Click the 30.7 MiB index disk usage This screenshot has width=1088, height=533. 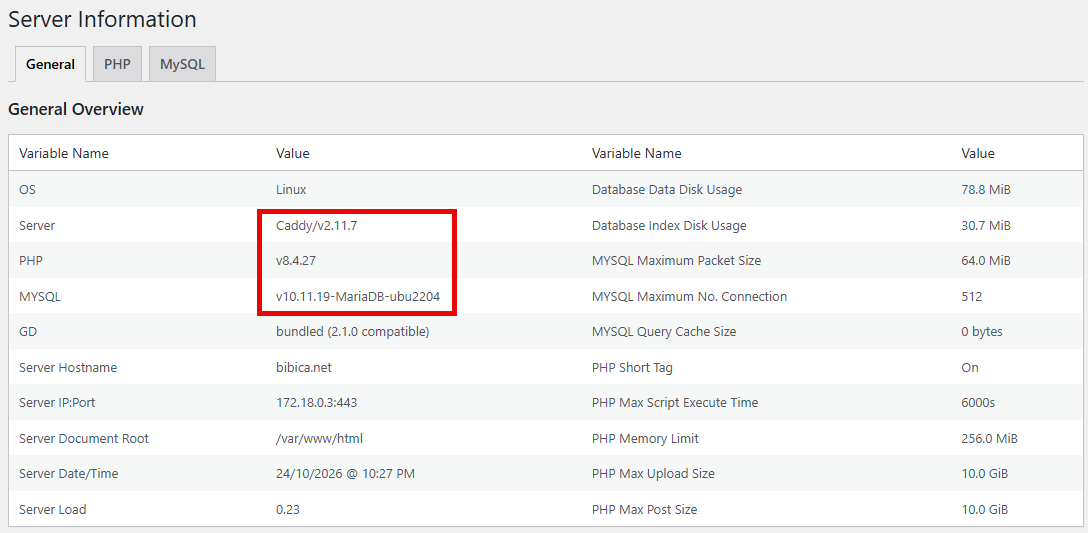[x=986, y=226]
